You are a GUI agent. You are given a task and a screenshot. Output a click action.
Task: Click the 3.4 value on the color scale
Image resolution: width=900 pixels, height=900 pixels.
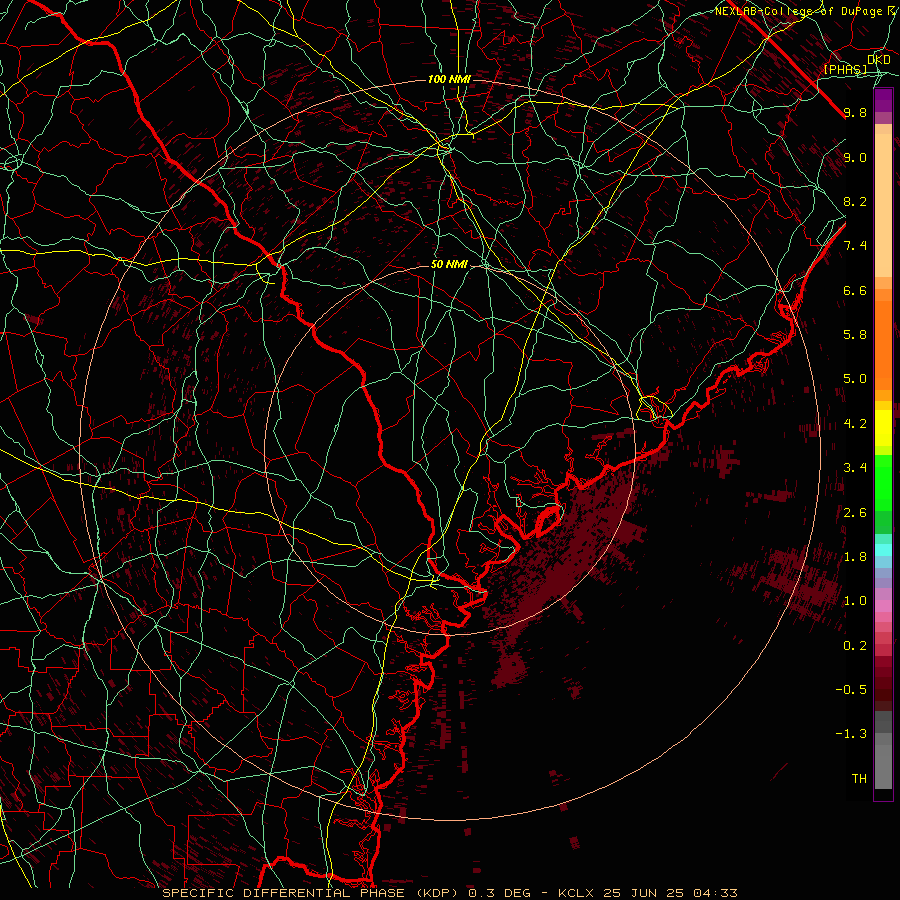point(855,468)
